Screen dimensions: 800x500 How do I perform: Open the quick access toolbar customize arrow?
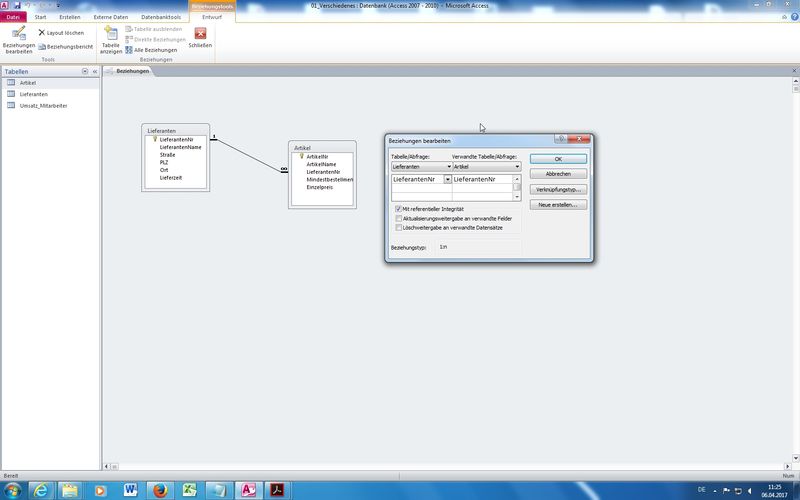tap(58, 6)
